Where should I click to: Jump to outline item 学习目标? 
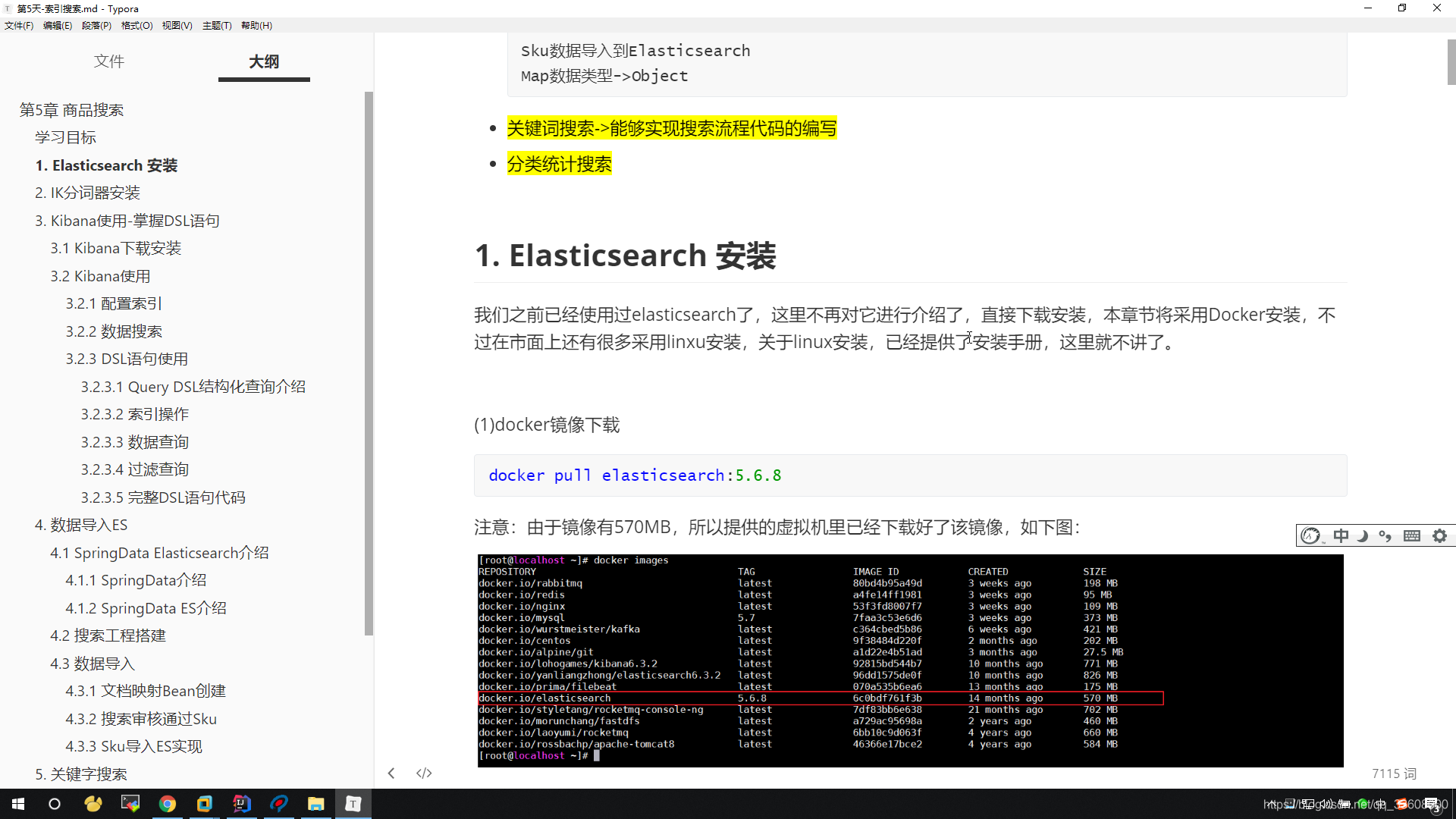(x=65, y=137)
